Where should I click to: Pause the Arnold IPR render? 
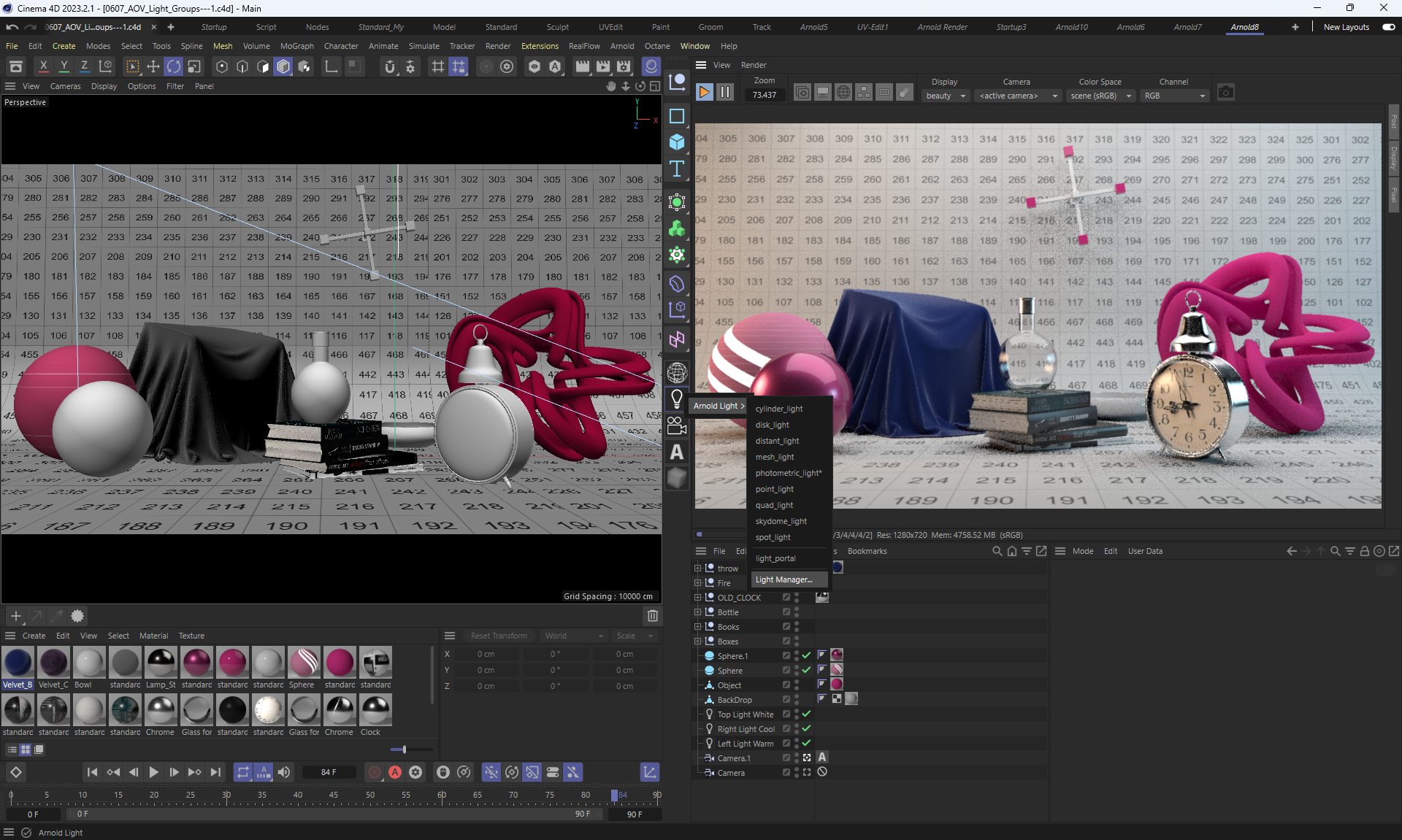click(725, 93)
